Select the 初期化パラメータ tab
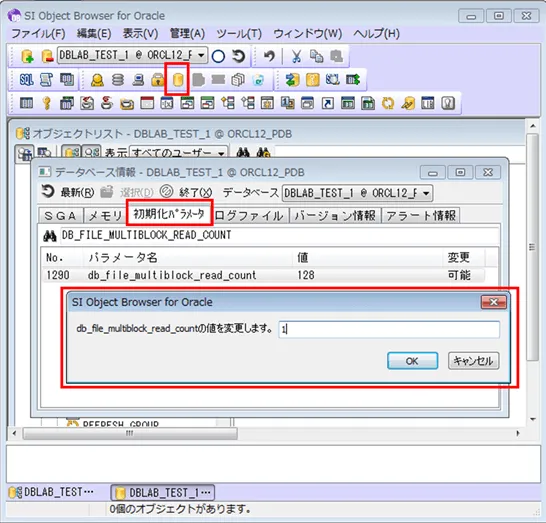 point(169,213)
